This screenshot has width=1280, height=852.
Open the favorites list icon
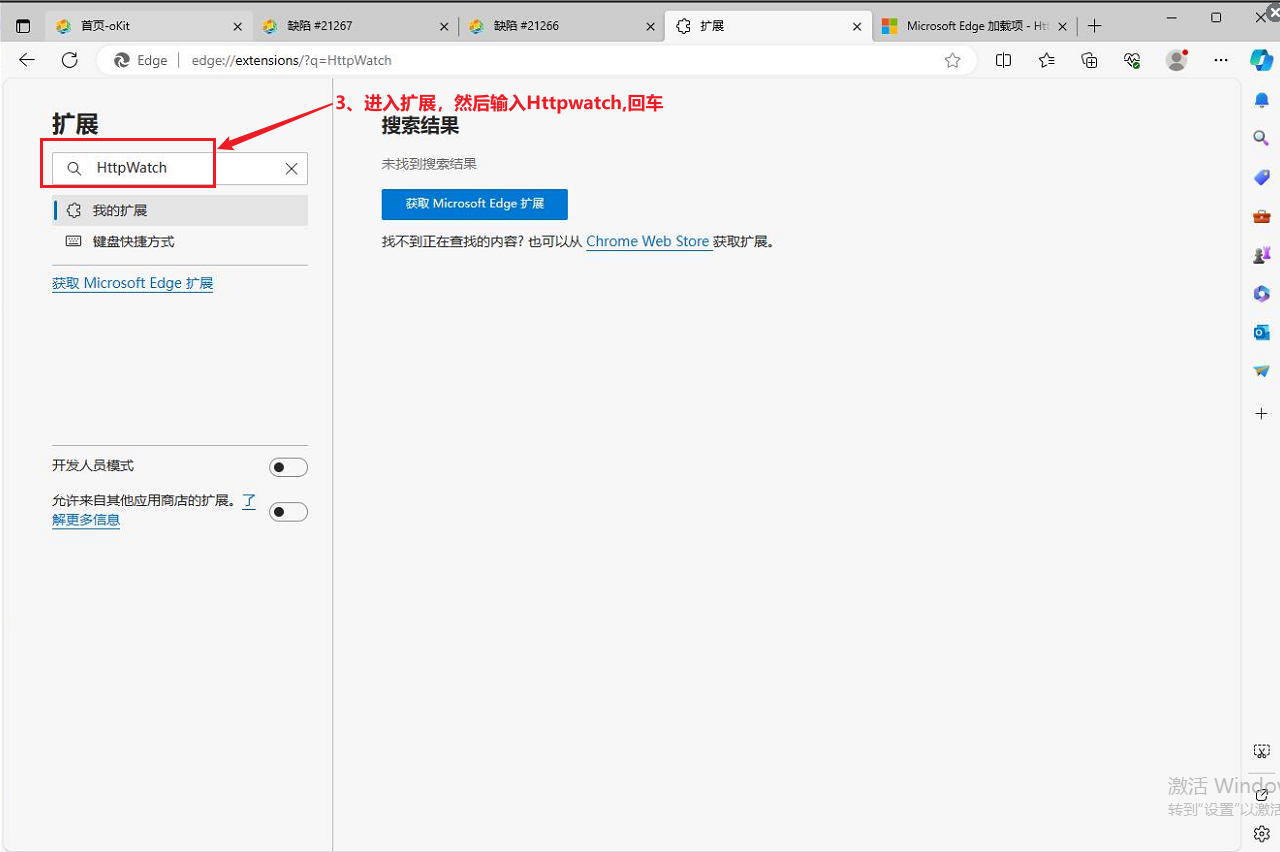tap(1046, 60)
